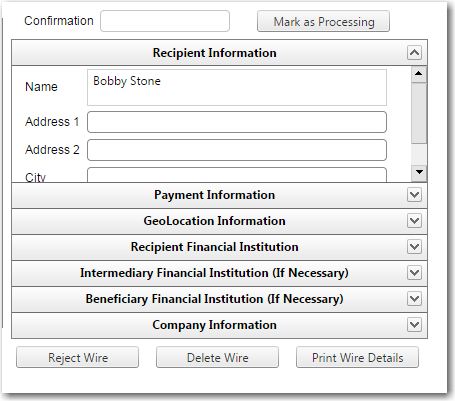The width and height of the screenshot is (455, 401).
Task: Click the scrollbar up arrow
Action: coord(419,74)
